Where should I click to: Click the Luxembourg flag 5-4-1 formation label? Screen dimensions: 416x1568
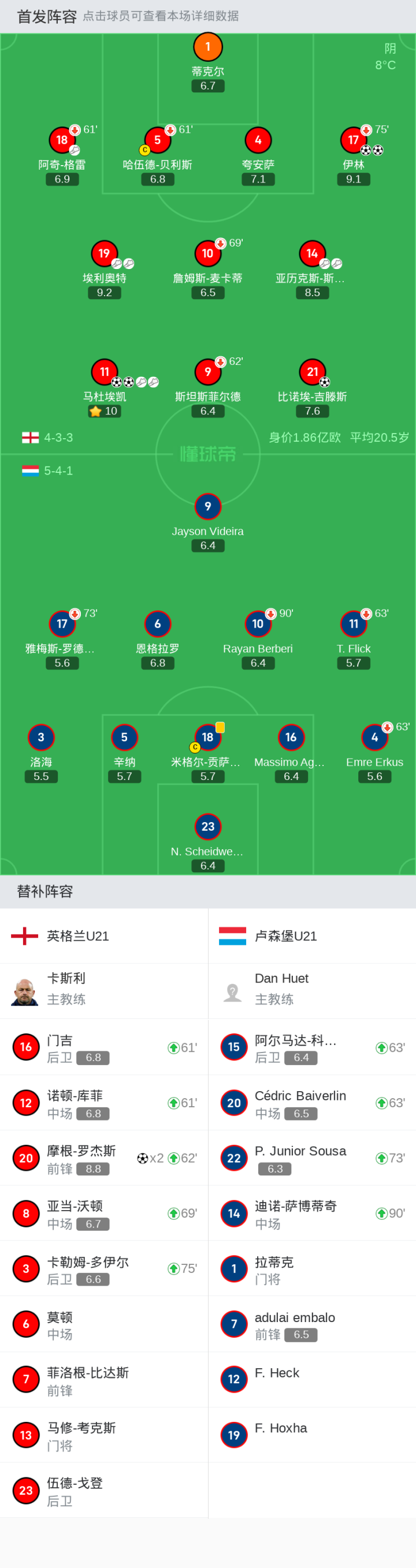tap(47, 471)
